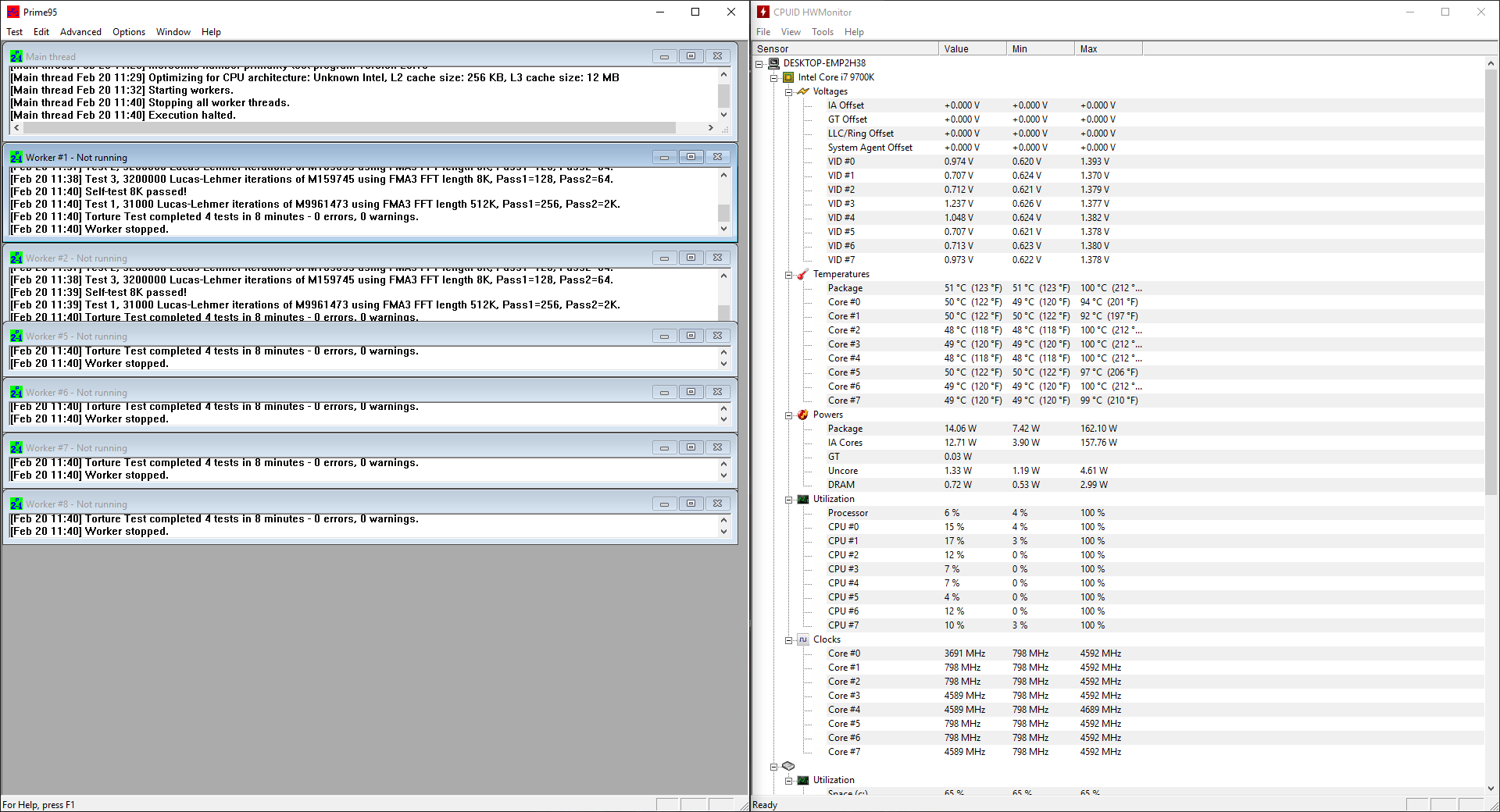
Task: Collapse the Temperatures tree node
Action: (x=788, y=275)
